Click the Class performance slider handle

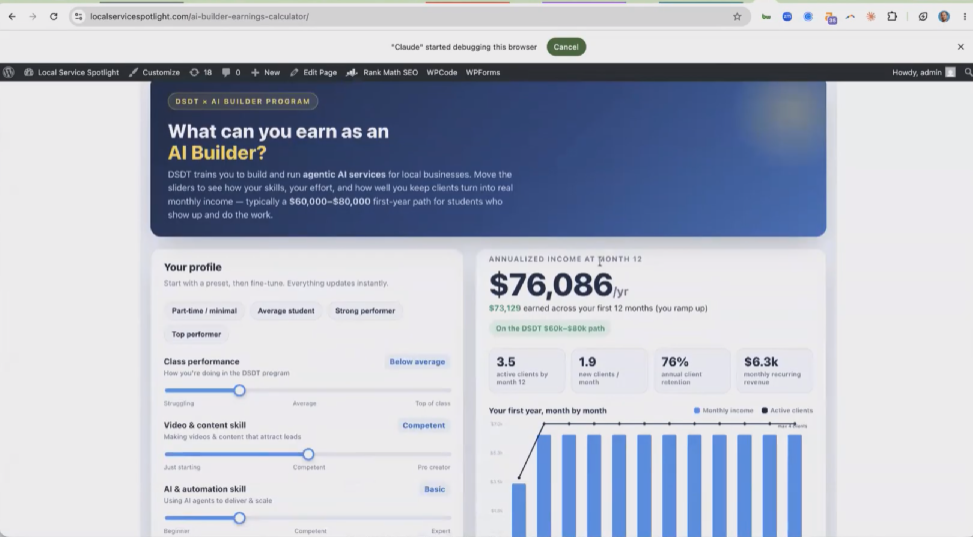click(x=240, y=390)
